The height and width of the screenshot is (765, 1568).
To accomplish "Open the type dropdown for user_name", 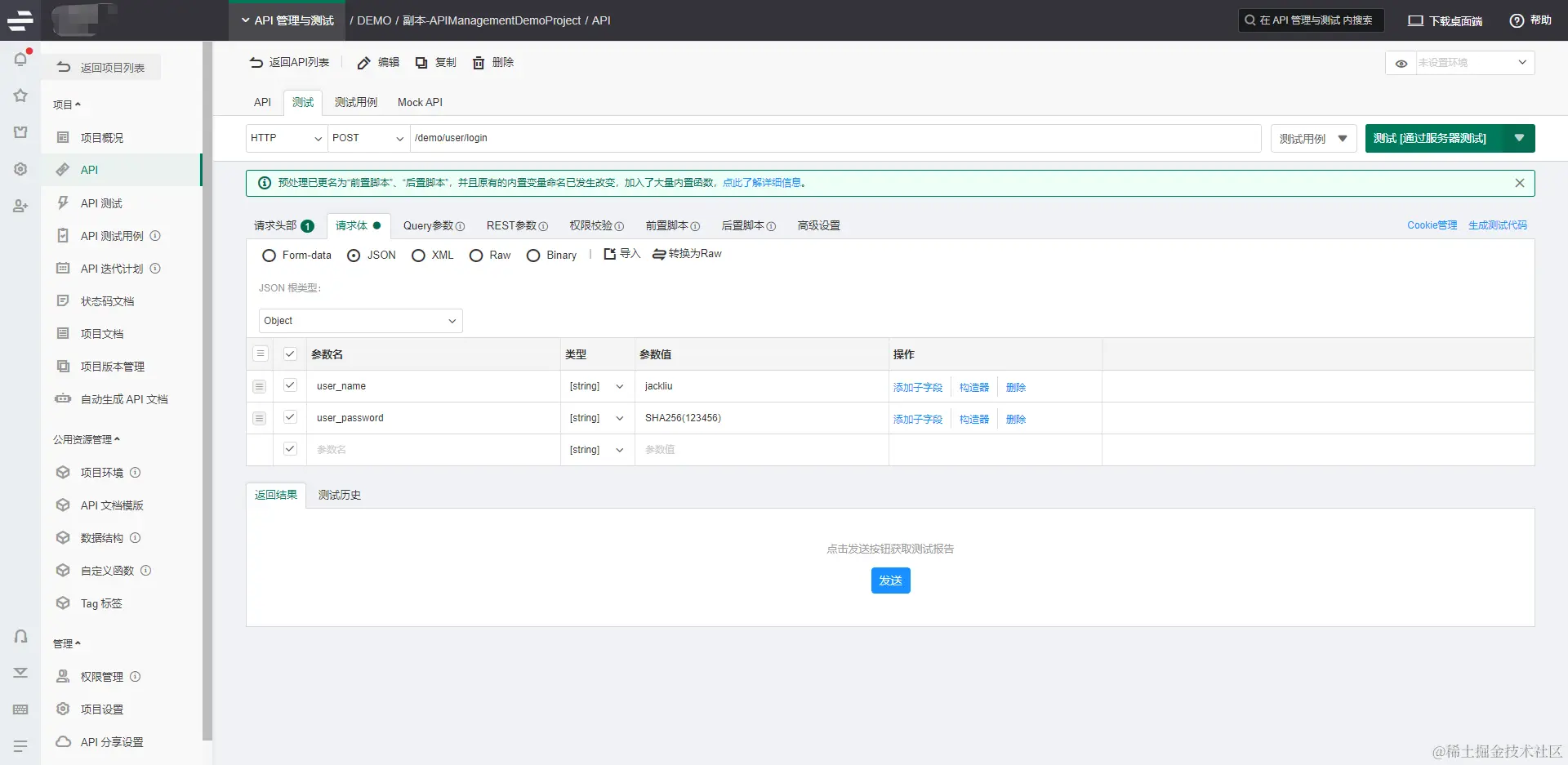I will [x=597, y=386].
